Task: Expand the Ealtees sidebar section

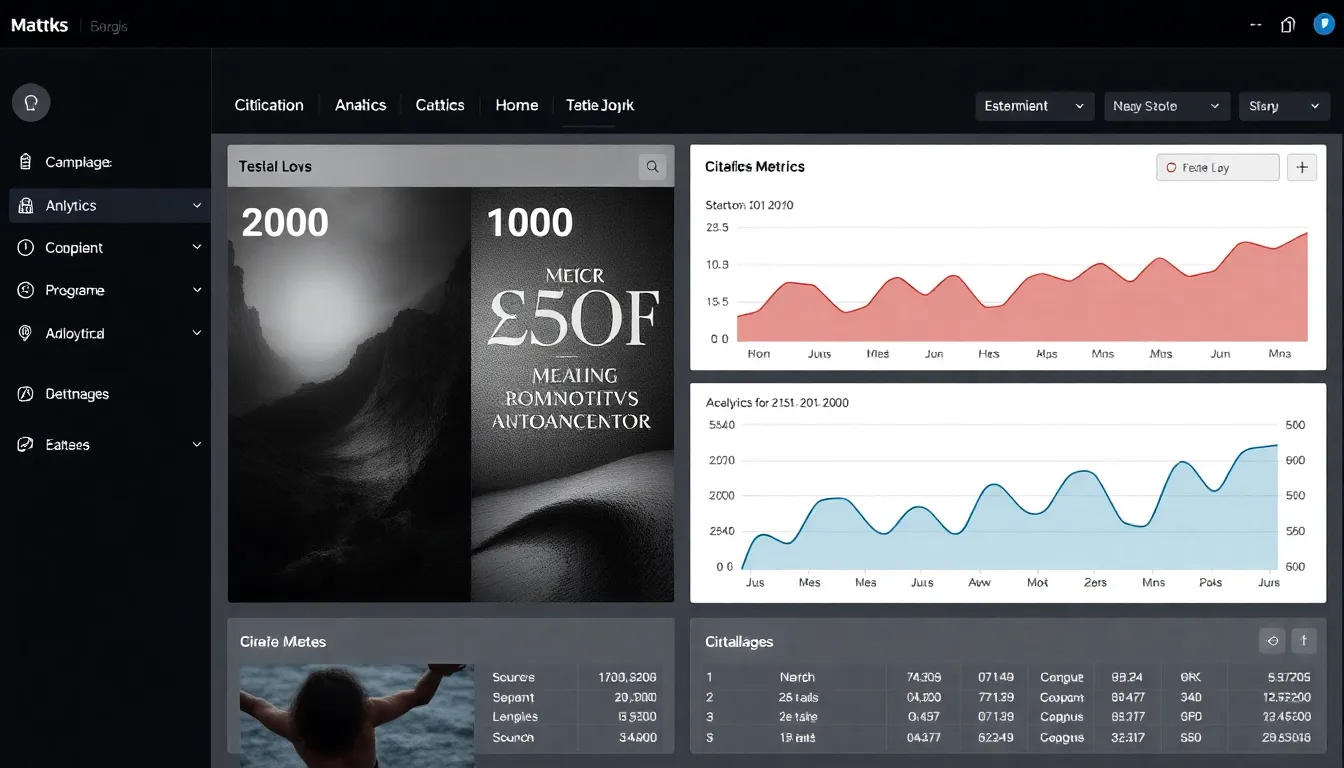Action: click(197, 445)
